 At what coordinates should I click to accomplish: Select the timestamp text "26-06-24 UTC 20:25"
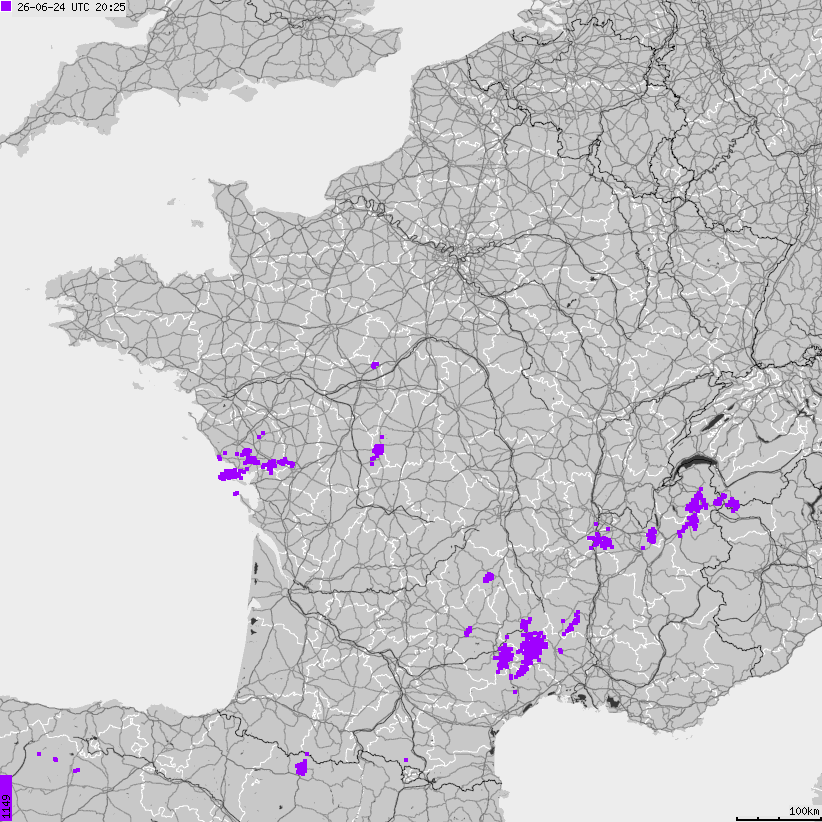click(x=71, y=7)
